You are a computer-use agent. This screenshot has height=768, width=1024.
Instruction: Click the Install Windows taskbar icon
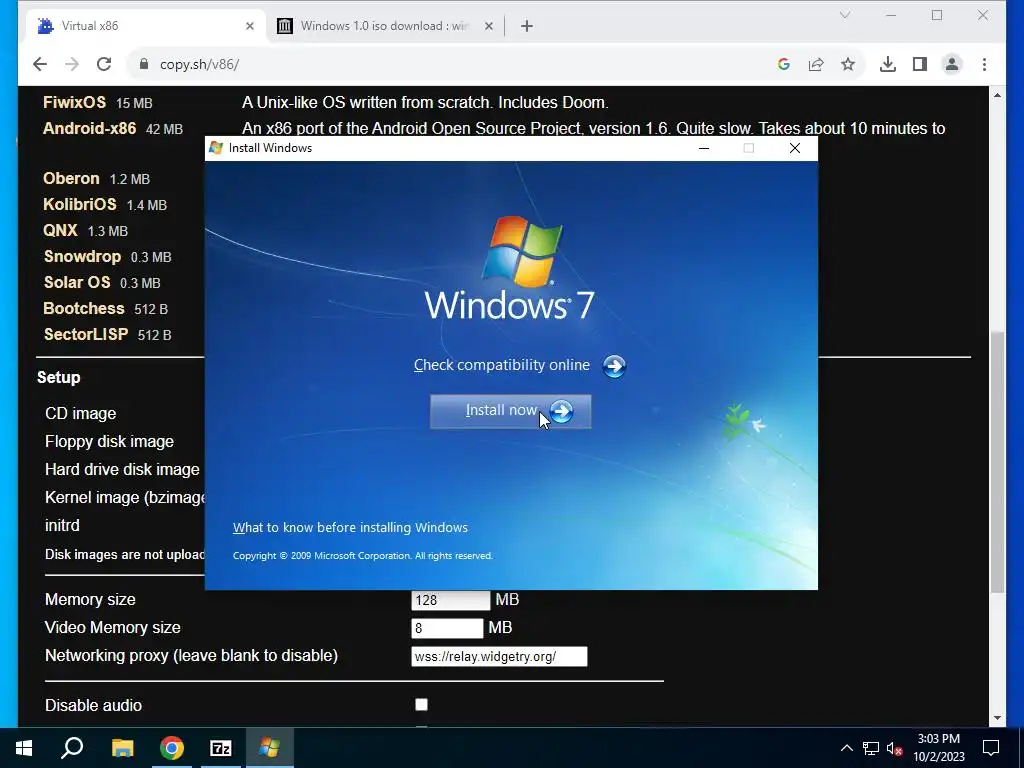point(269,748)
